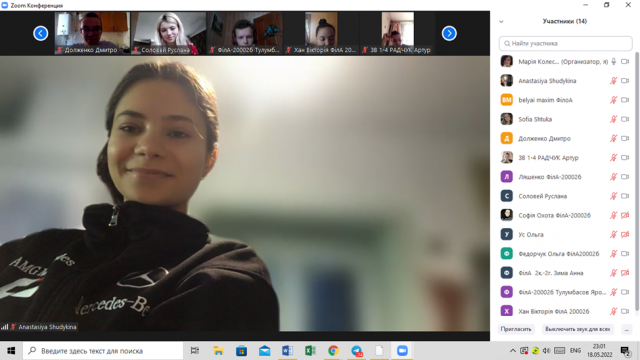This screenshot has height=360, width=640.
Task: Open Telegram from taskbar
Action: (x=356, y=351)
